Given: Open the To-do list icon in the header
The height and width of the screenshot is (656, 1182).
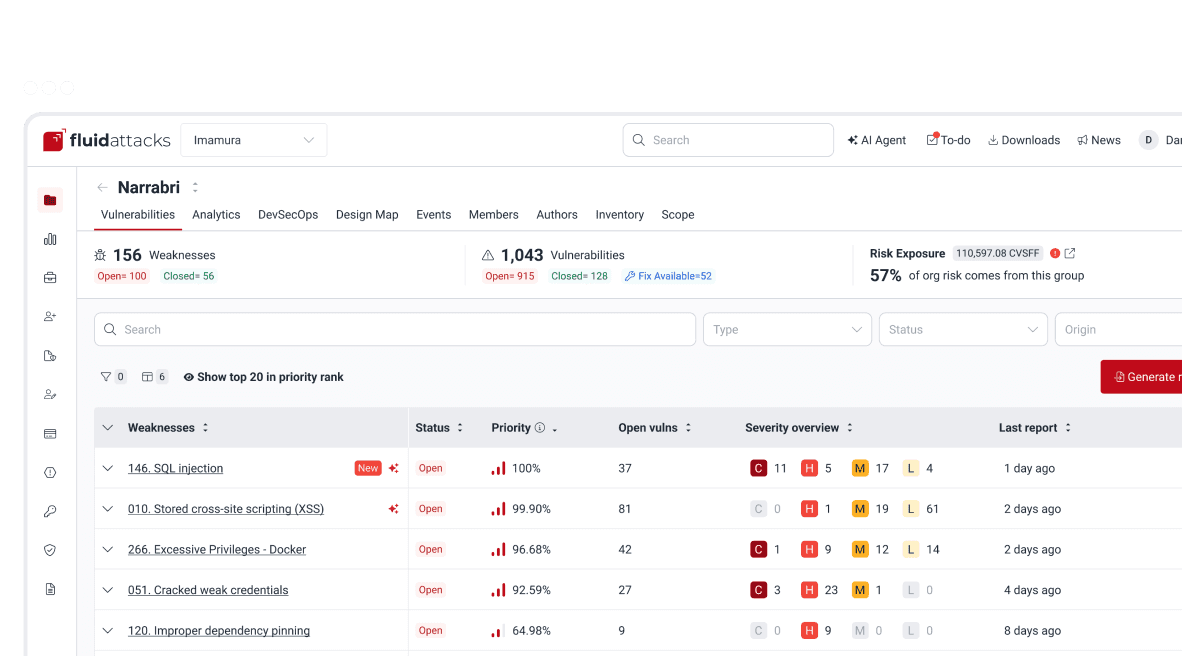Looking at the screenshot, I should coord(932,140).
